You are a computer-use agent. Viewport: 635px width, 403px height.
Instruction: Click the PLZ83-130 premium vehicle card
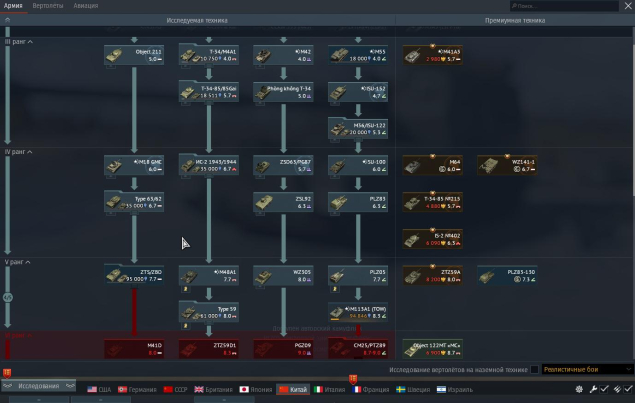pos(506,275)
